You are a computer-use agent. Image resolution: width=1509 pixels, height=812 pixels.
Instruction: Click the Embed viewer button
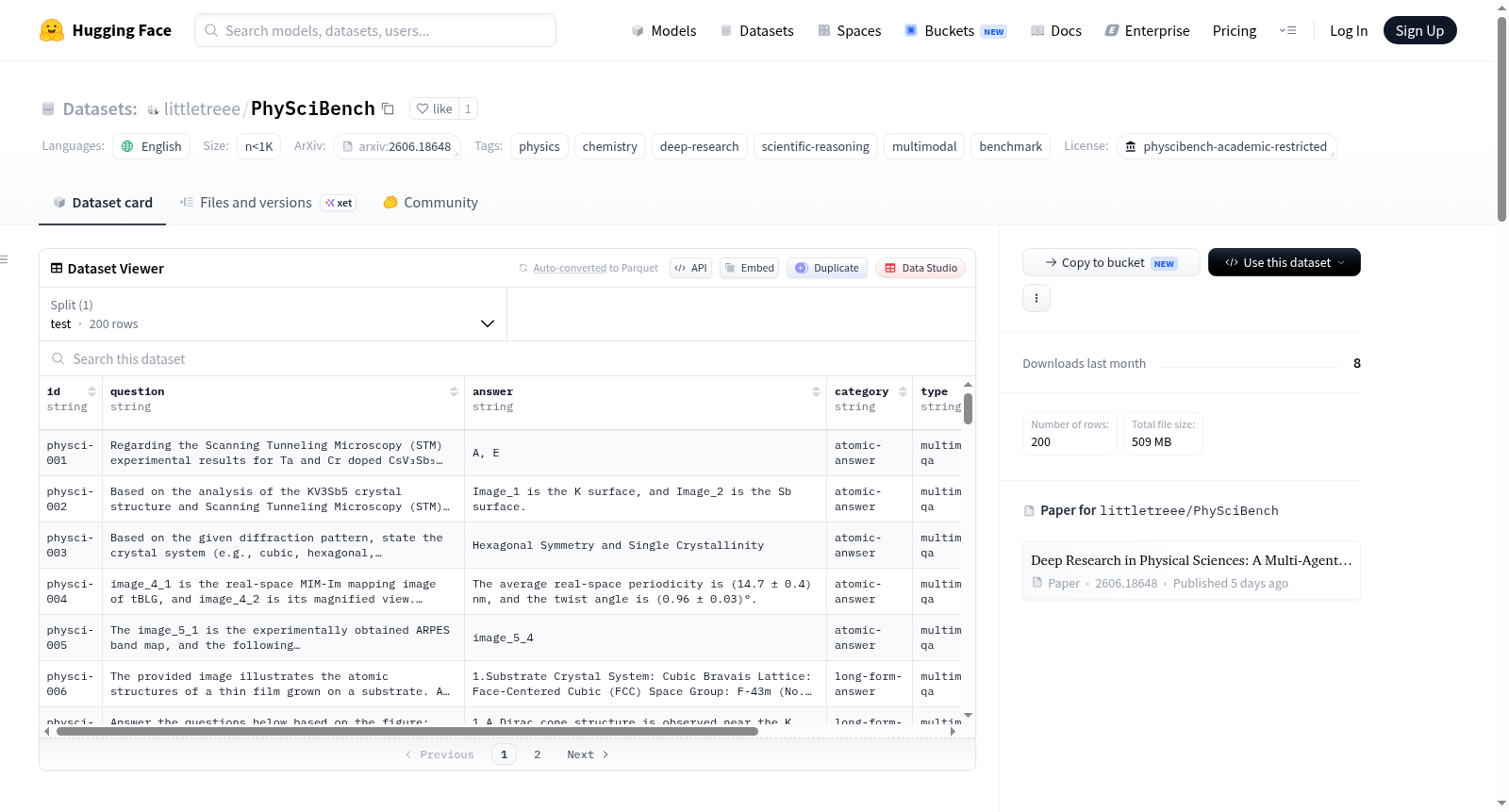click(x=749, y=268)
